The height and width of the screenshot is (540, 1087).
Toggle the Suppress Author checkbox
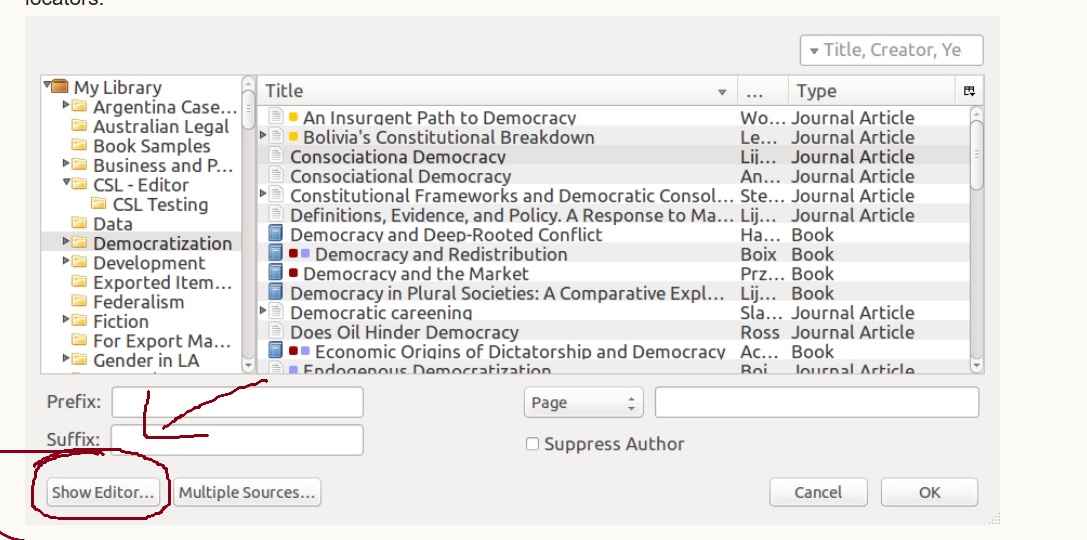tap(532, 444)
